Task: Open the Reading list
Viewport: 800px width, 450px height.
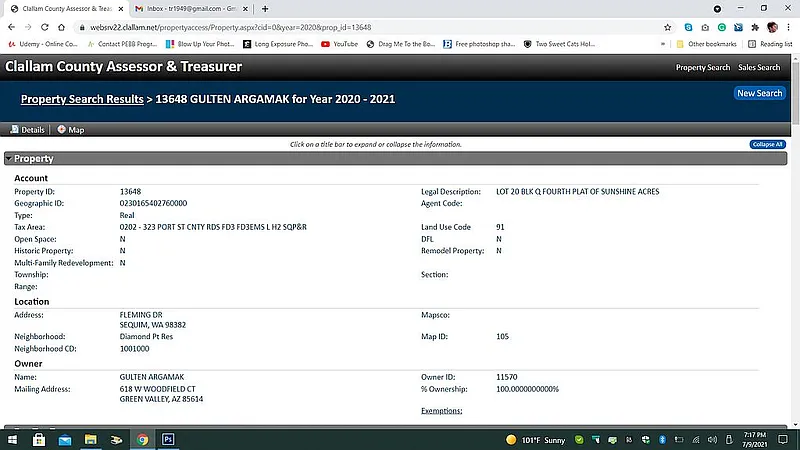Action: 770,44
